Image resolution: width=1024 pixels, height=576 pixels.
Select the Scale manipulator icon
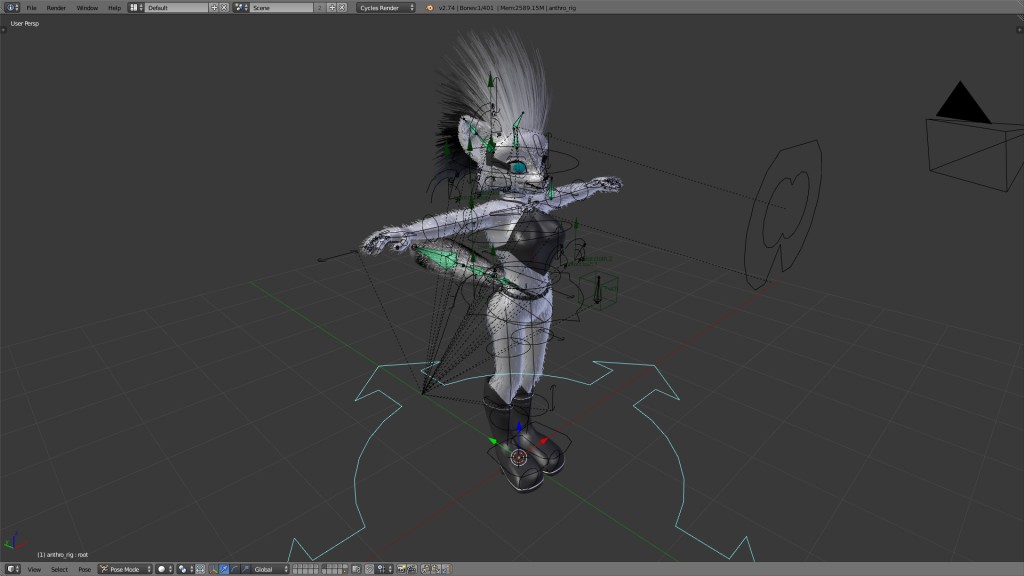point(244,569)
